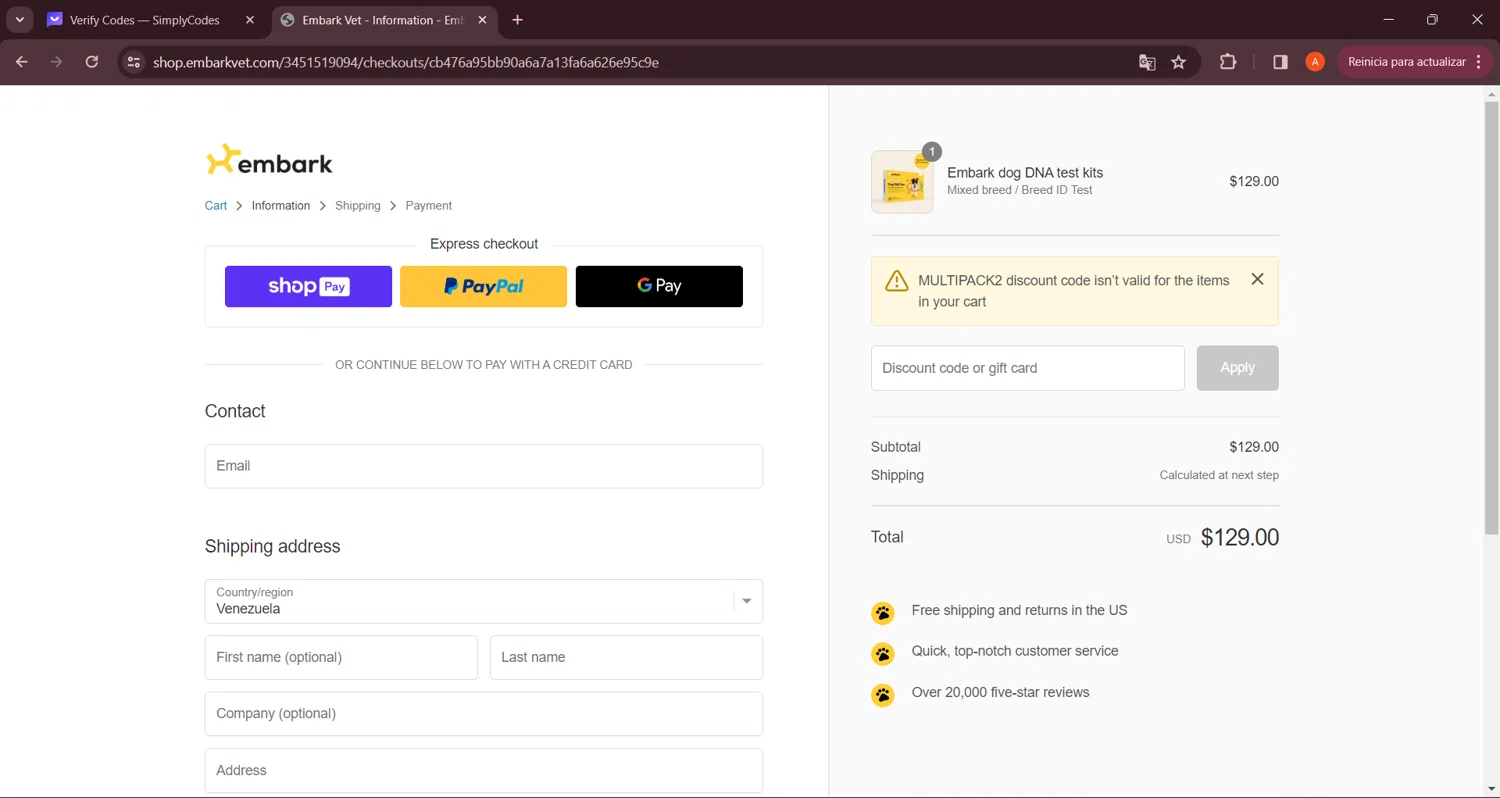This screenshot has width=1500, height=798.
Task: Focus the First name (optional) field
Action: click(x=341, y=657)
